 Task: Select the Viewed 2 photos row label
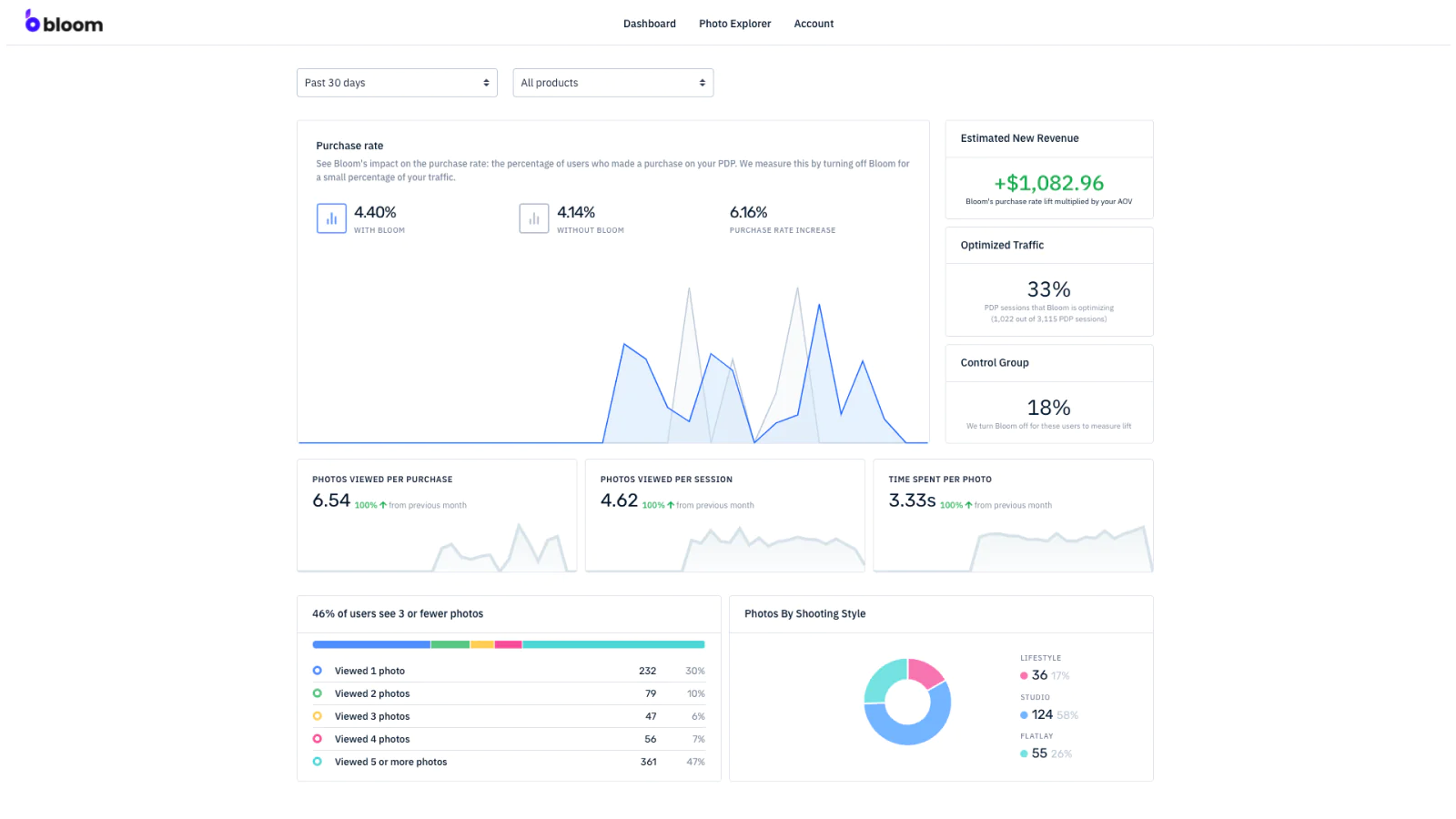tap(372, 693)
